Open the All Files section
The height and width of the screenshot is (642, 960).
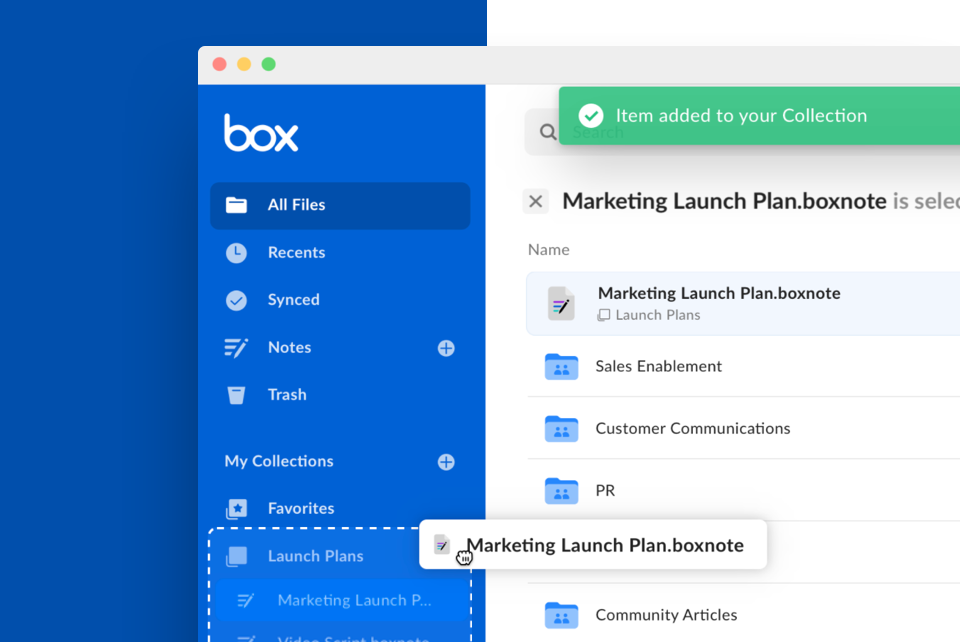click(x=296, y=205)
